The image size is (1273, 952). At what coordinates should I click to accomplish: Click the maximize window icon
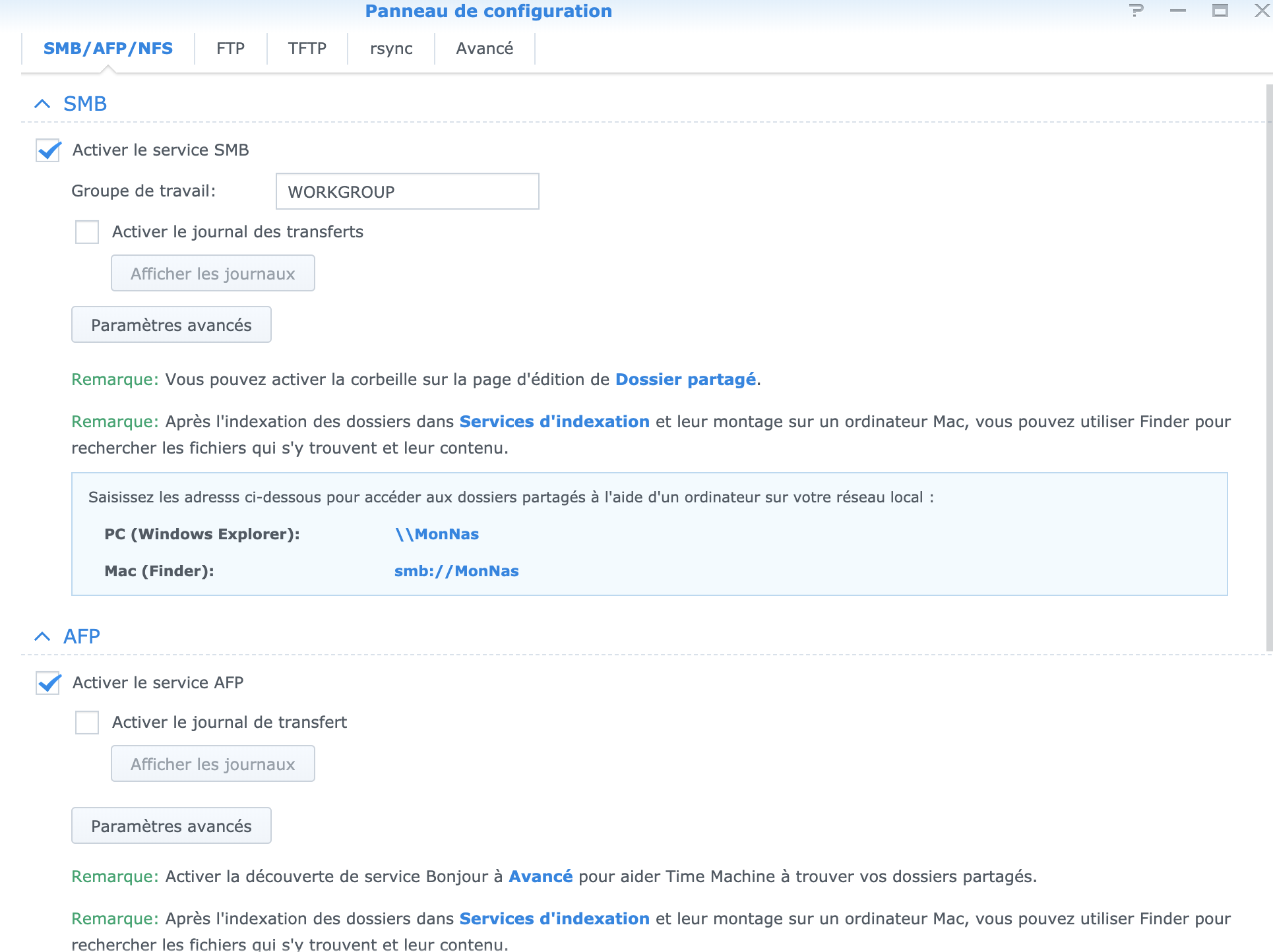[1220, 11]
